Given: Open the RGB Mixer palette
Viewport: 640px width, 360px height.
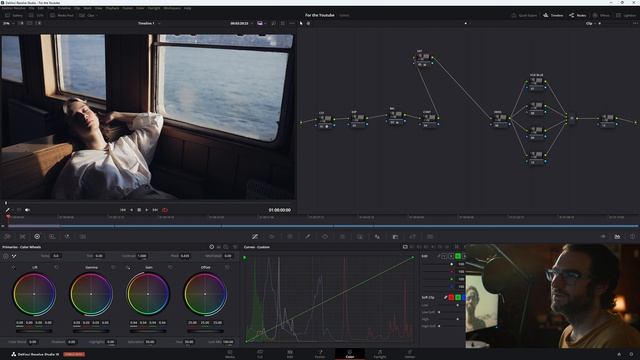Looking at the screenshot, I should (67, 236).
